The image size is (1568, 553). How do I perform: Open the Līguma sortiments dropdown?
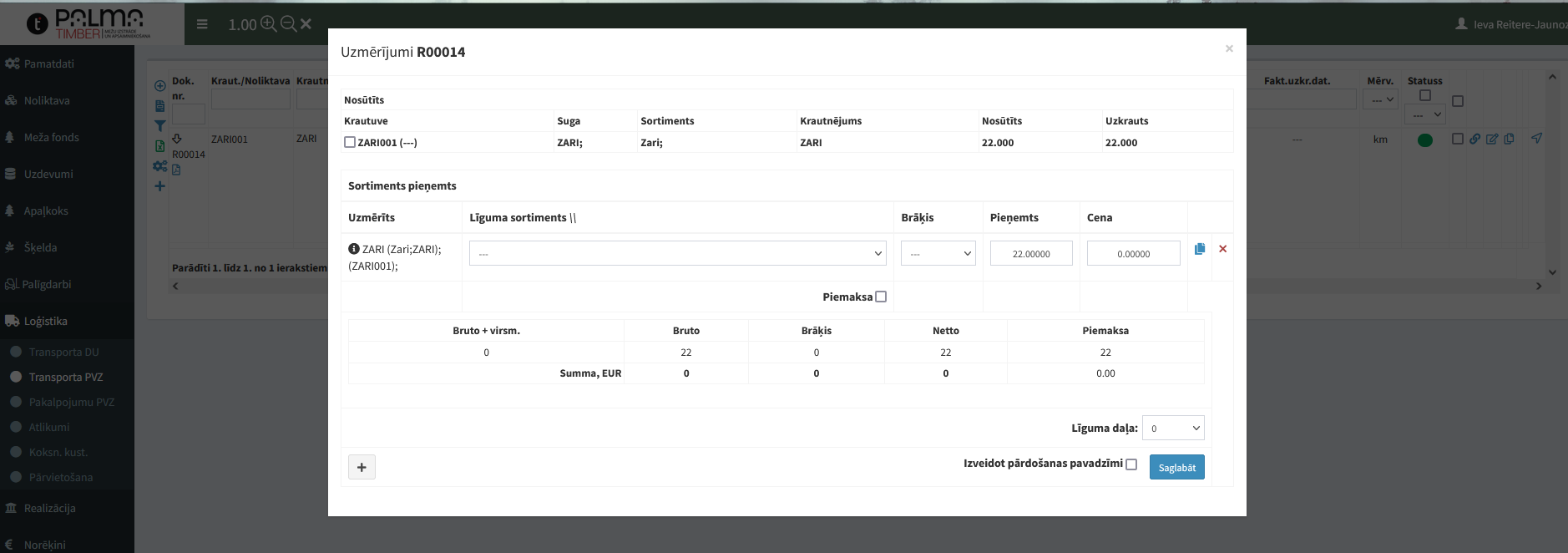677,253
